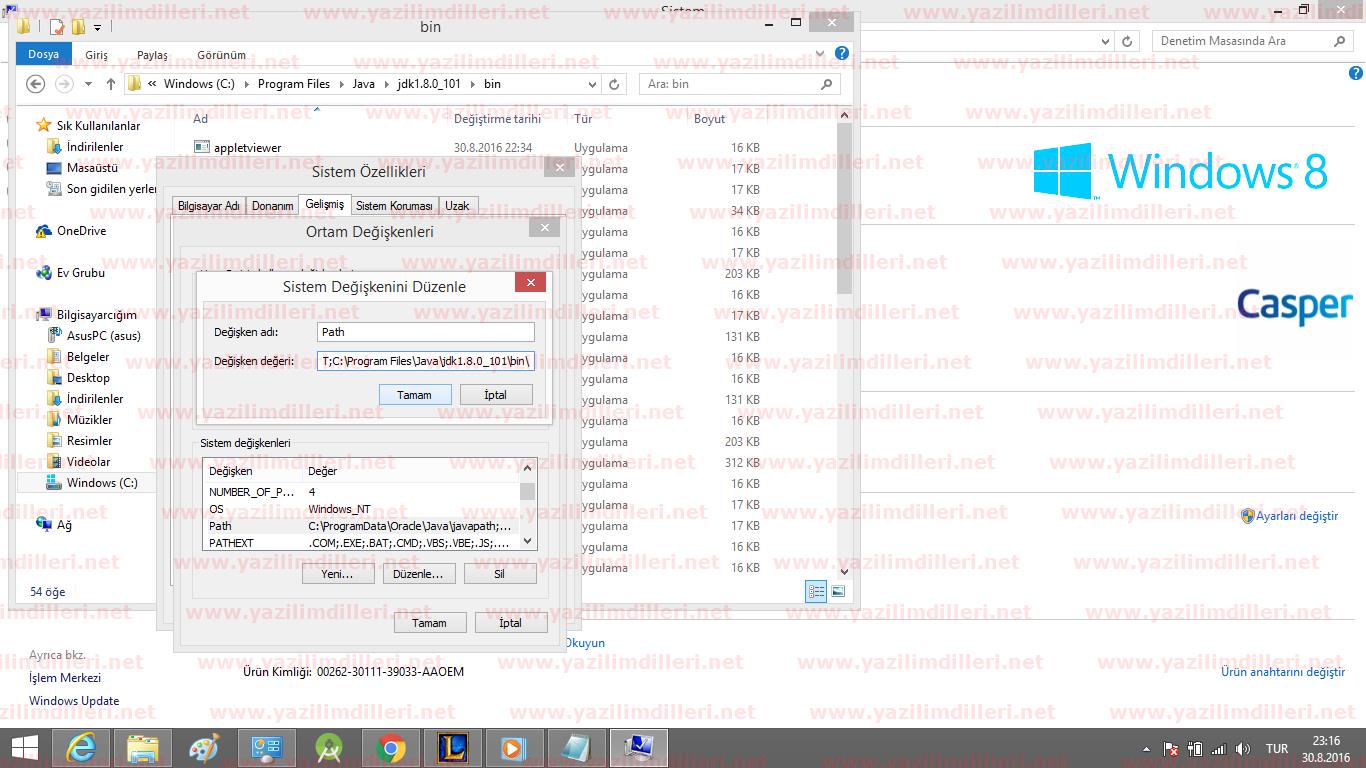Open Internet Explorer from the taskbar
Screen dimensions: 1366x768
click(81, 748)
